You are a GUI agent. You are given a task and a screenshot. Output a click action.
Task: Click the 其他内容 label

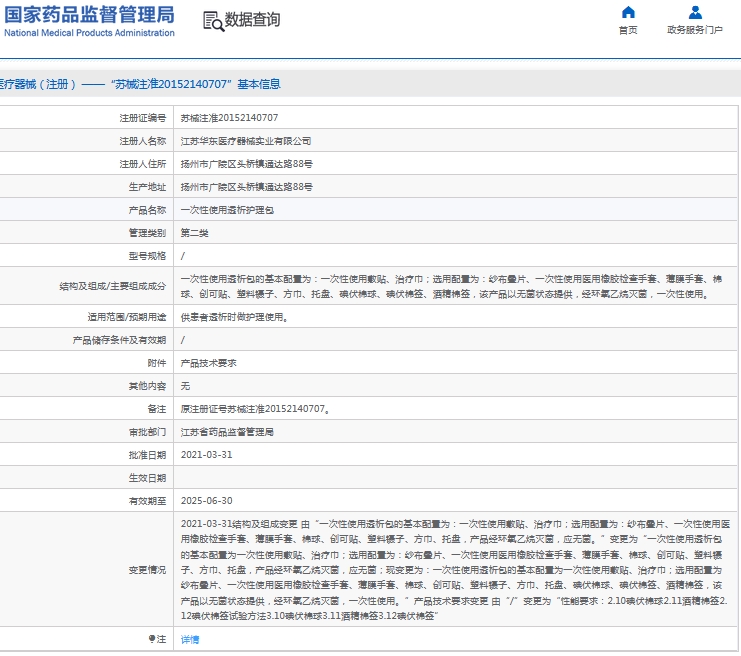coord(147,386)
